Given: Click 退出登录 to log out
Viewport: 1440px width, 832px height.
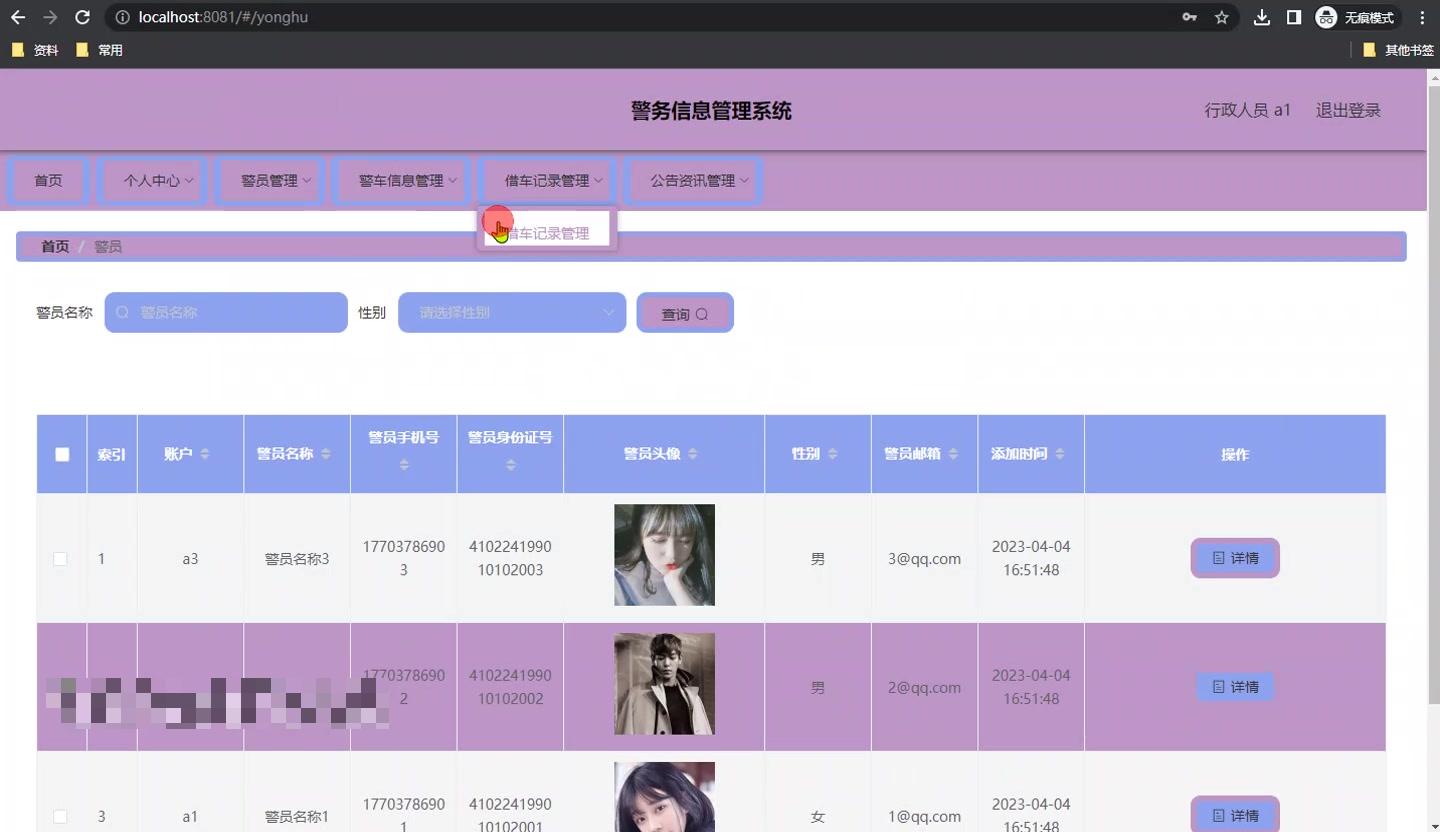Looking at the screenshot, I should (x=1348, y=111).
